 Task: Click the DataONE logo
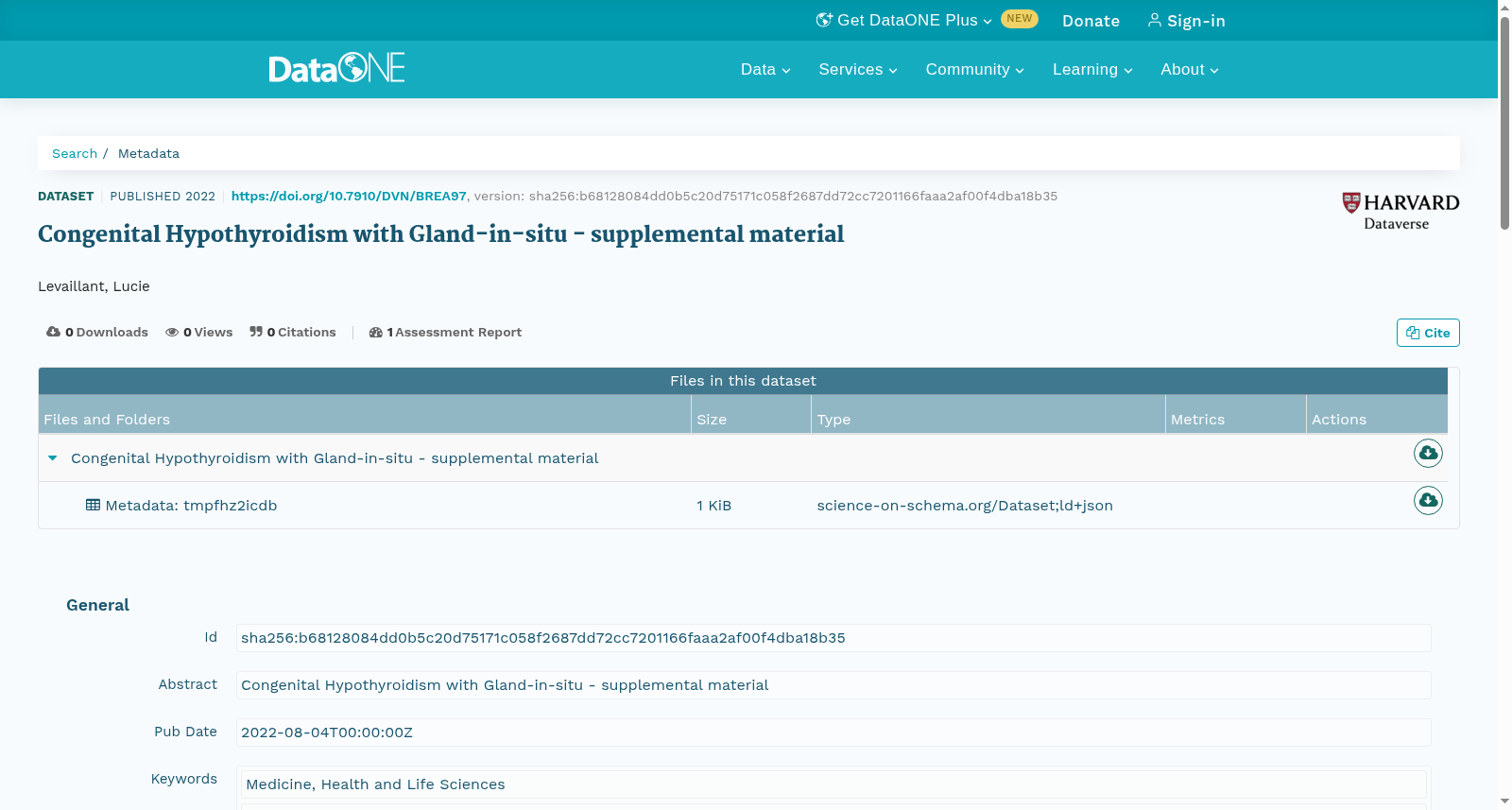336,68
